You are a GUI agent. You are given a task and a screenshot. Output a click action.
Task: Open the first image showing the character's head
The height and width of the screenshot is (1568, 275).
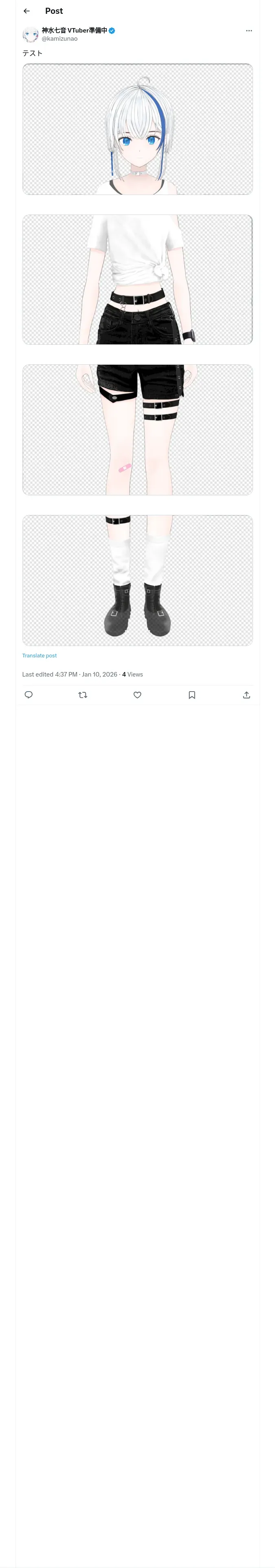(x=137, y=129)
